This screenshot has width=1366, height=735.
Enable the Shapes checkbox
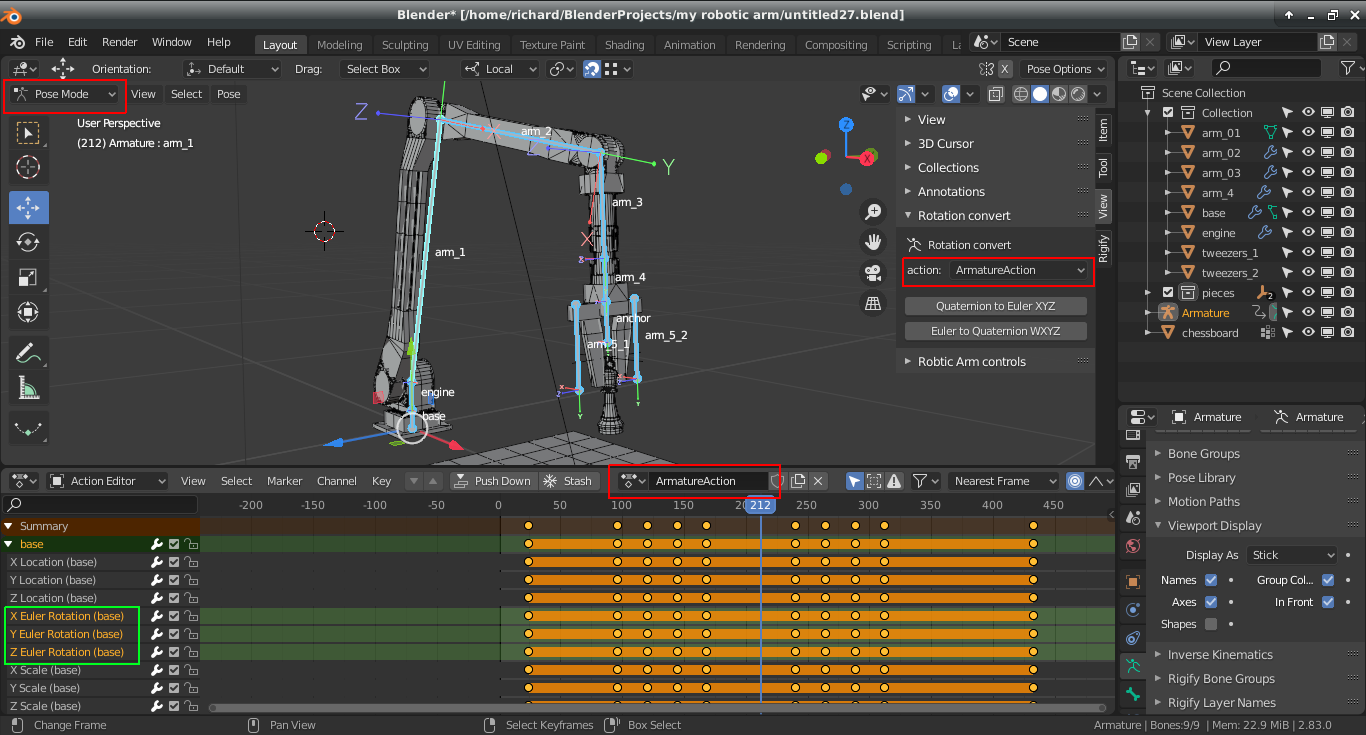1211,624
